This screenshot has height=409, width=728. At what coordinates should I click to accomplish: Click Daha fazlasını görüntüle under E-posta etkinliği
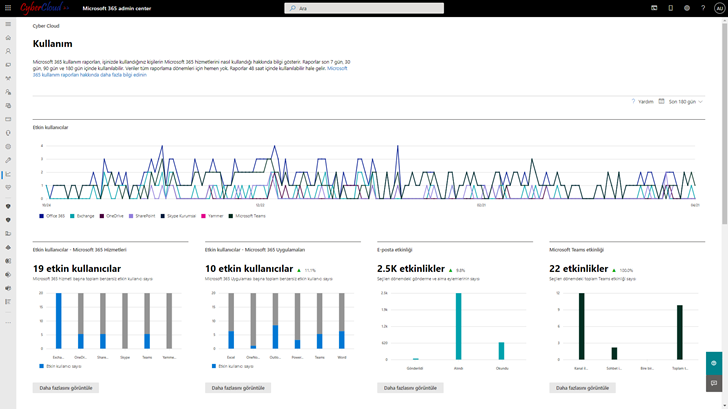coord(410,388)
